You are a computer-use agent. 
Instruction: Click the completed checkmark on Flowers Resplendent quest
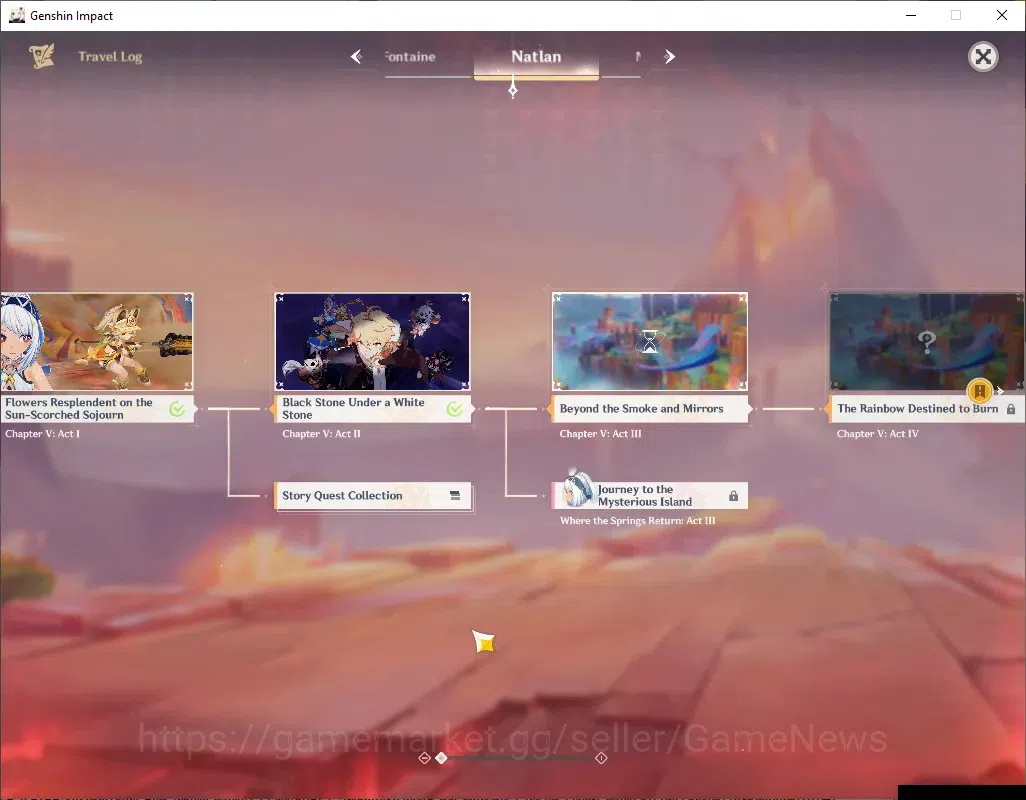point(177,409)
